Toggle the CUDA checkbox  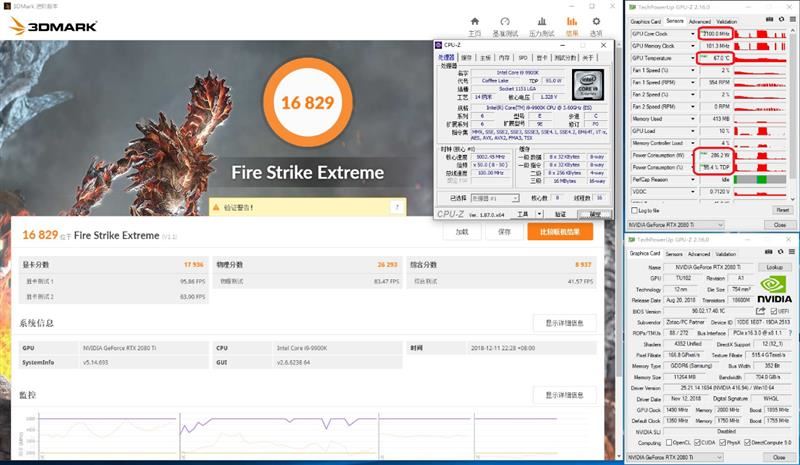(x=697, y=443)
